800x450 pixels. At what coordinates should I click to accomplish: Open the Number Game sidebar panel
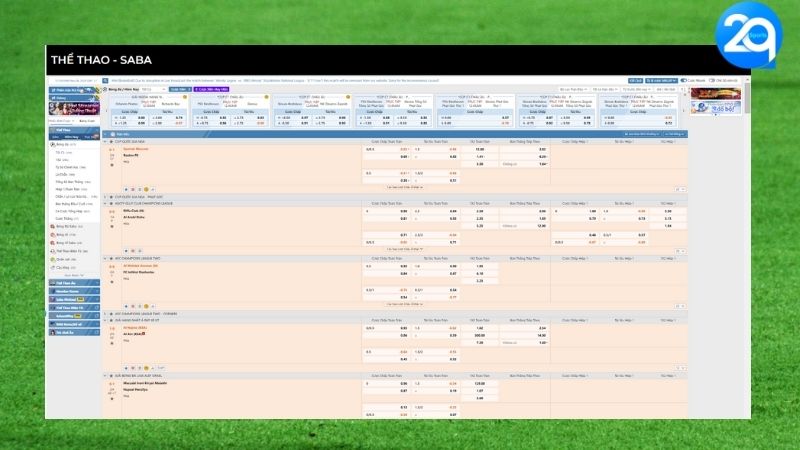tap(74, 291)
